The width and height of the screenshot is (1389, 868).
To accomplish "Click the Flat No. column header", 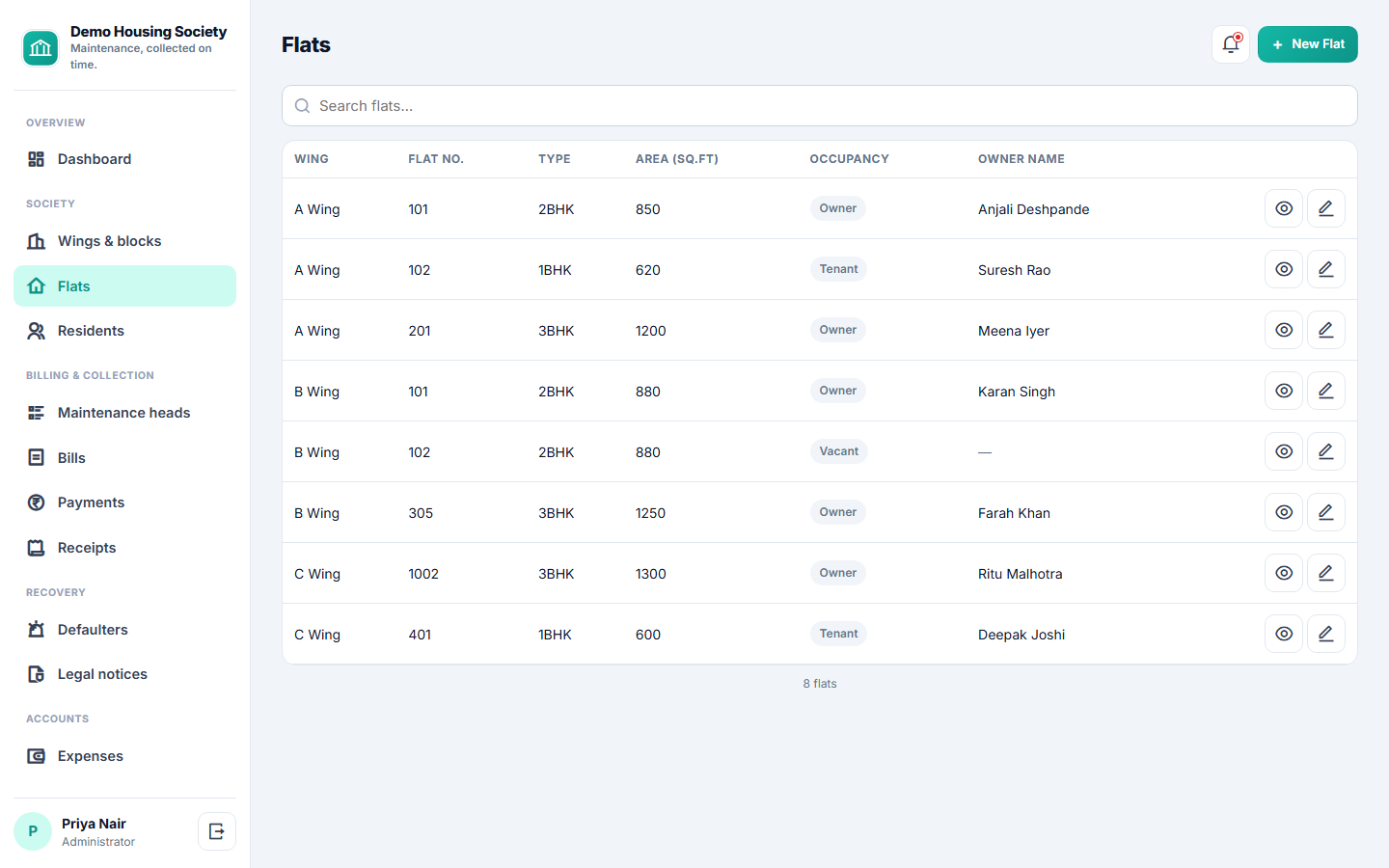I will pyautogui.click(x=436, y=159).
